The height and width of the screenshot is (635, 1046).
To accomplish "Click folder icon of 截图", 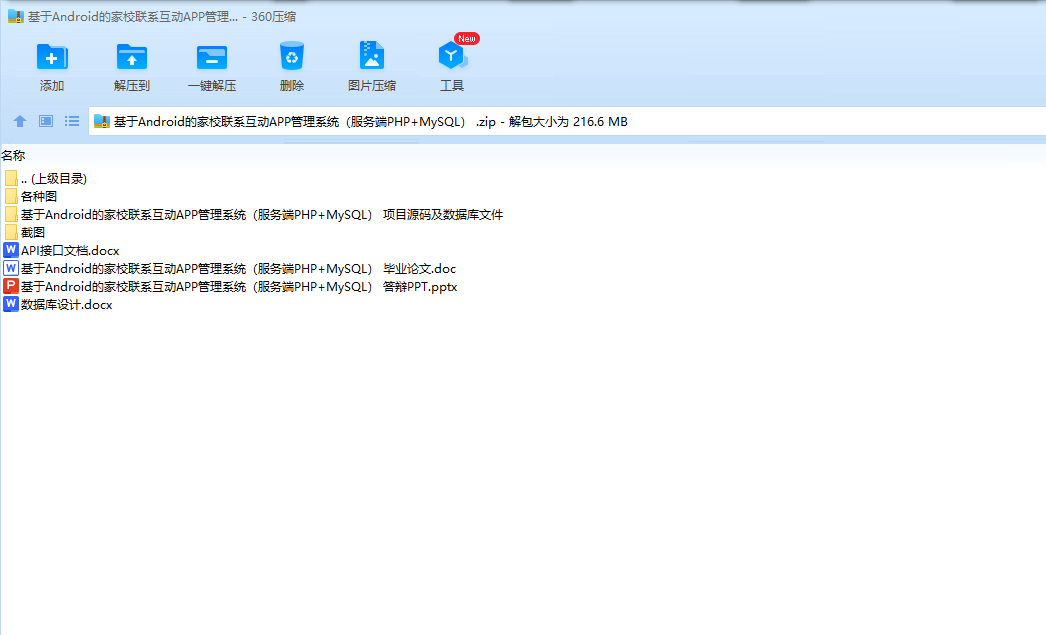I will [x=11, y=232].
